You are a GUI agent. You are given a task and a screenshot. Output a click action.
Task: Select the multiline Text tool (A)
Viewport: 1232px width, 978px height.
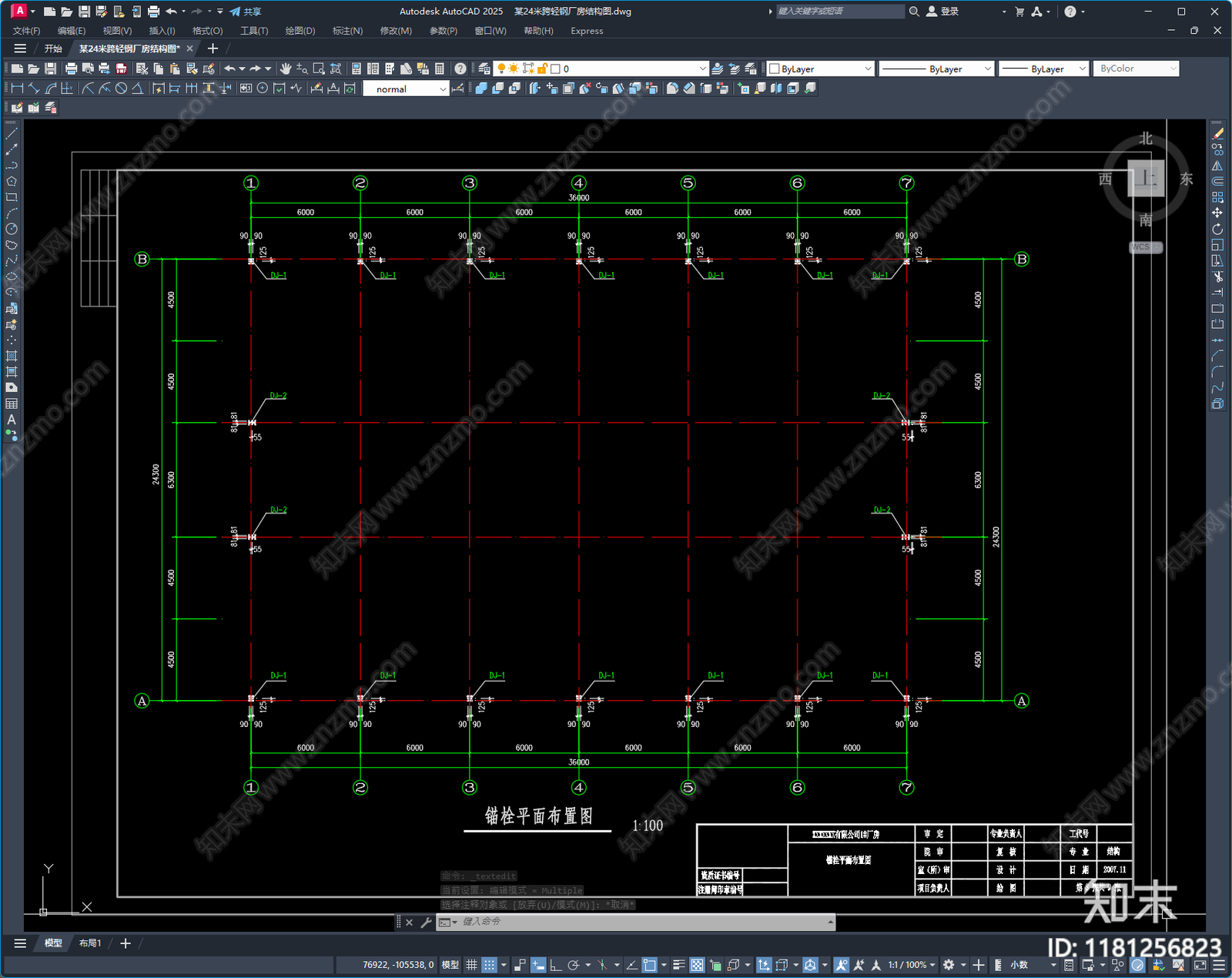click(12, 420)
